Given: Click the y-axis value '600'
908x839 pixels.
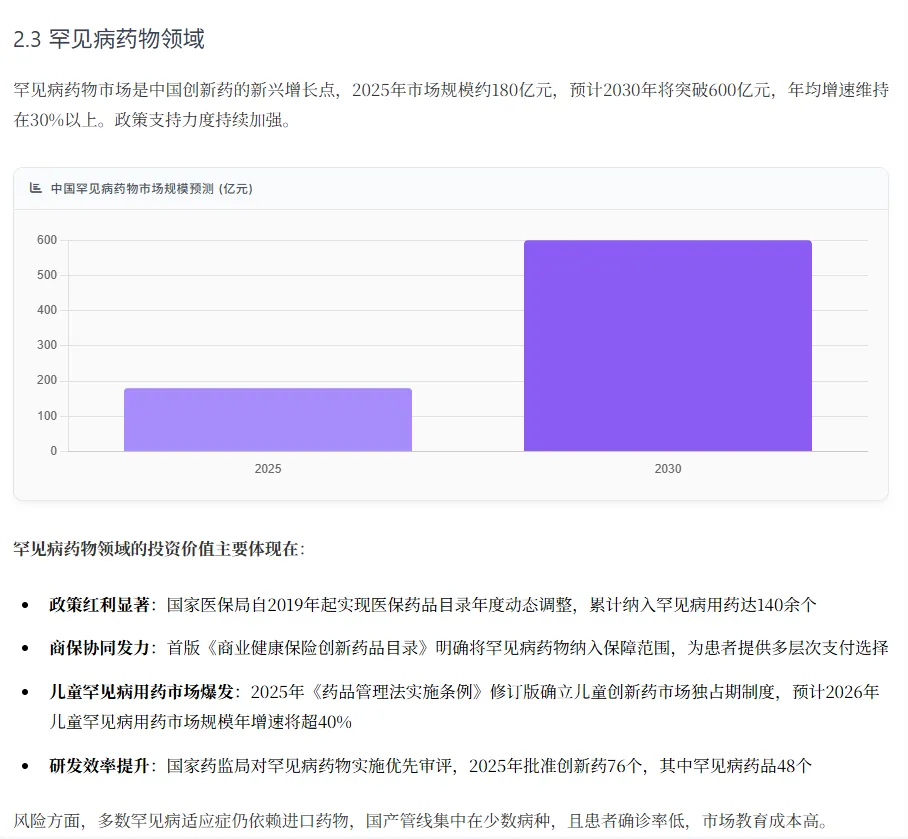Looking at the screenshot, I should [47, 240].
